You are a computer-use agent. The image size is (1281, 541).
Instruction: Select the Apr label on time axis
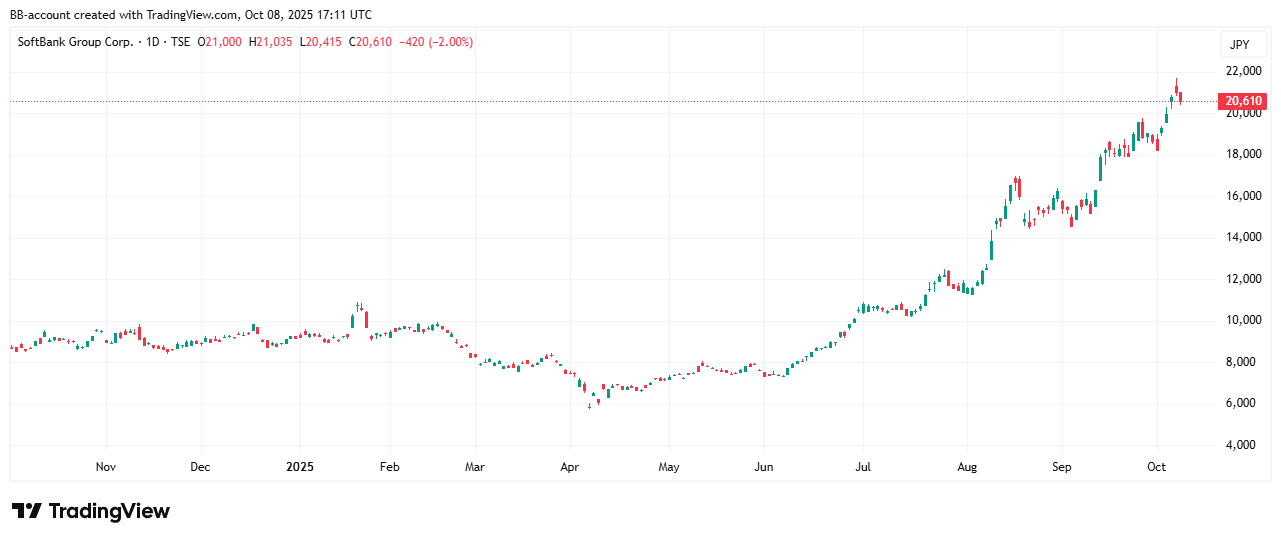point(570,467)
